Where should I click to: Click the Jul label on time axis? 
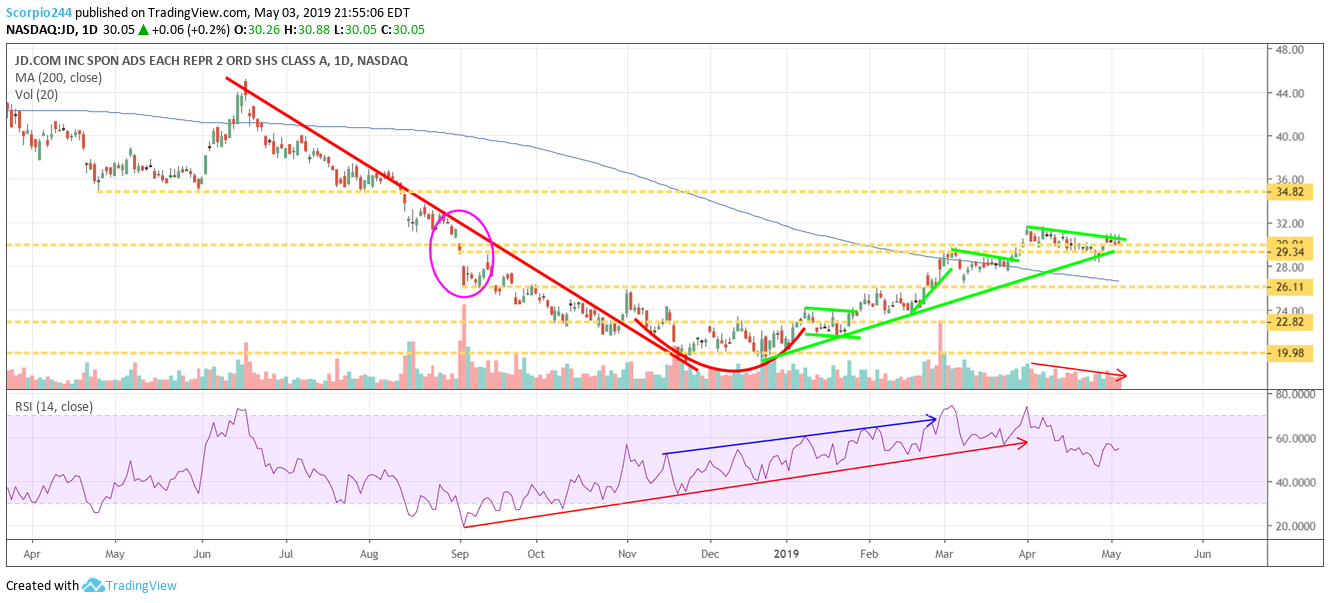pyautogui.click(x=286, y=553)
